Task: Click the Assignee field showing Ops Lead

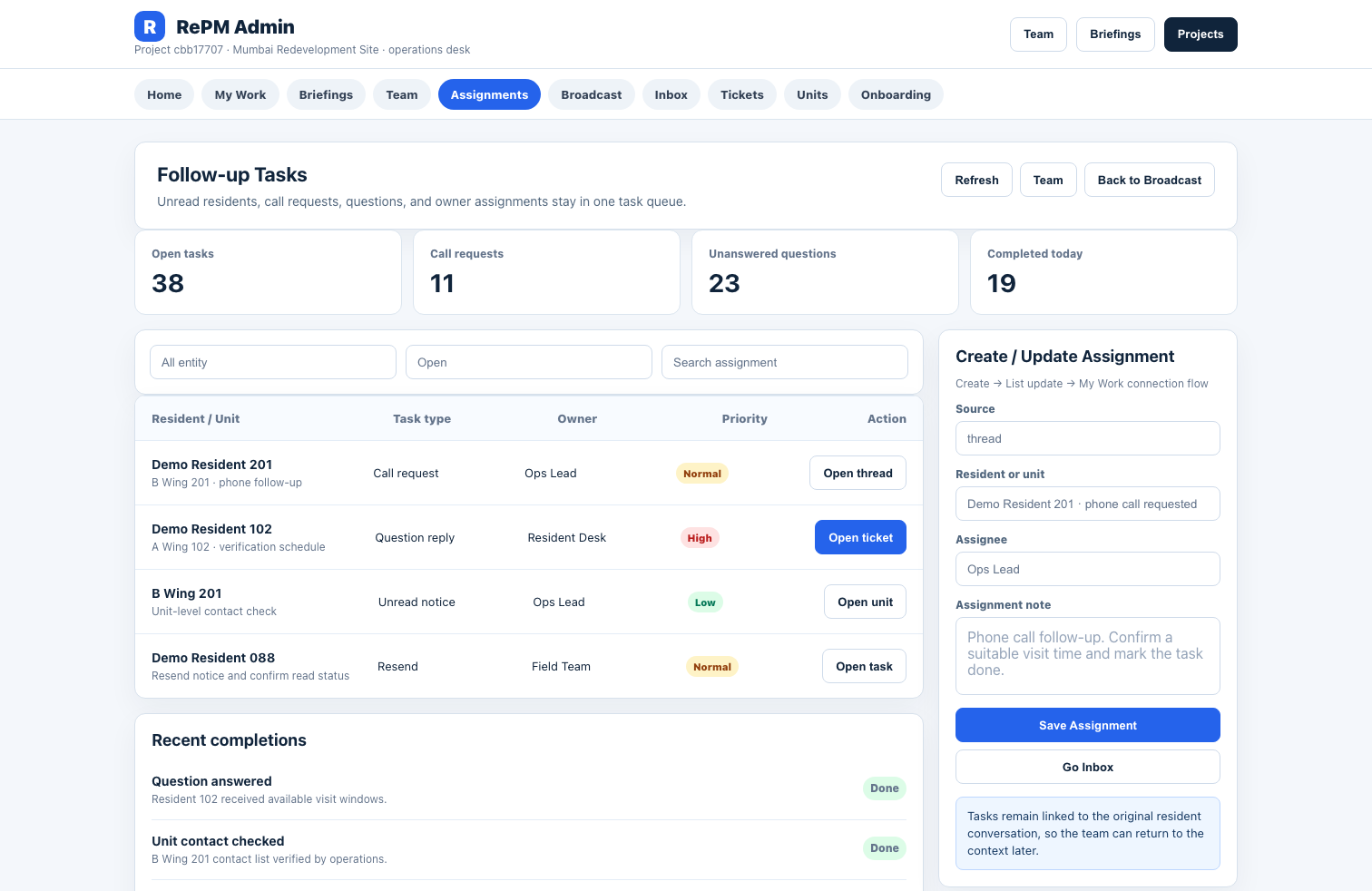Action: click(1088, 569)
